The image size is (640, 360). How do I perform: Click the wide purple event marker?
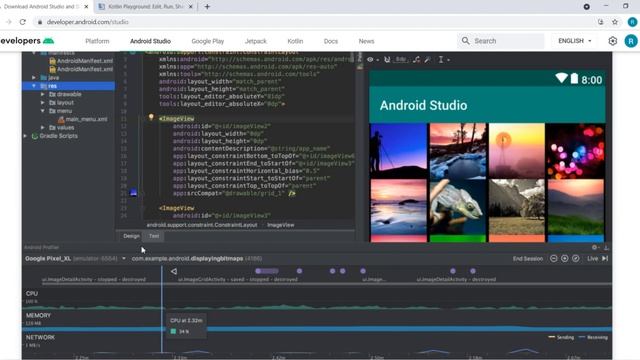click(267, 271)
